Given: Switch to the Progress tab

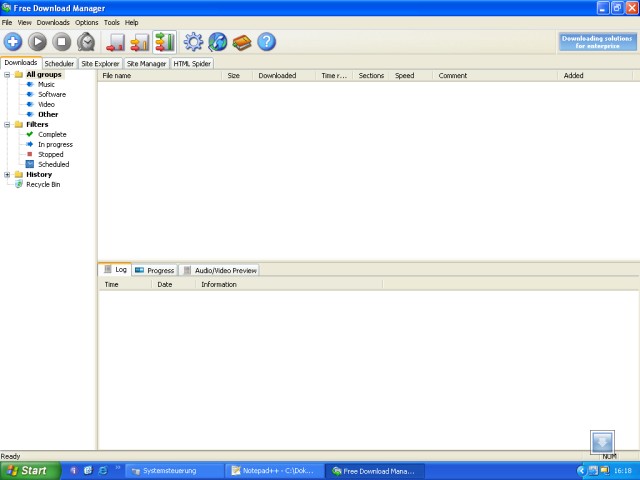Looking at the screenshot, I should tap(155, 270).
